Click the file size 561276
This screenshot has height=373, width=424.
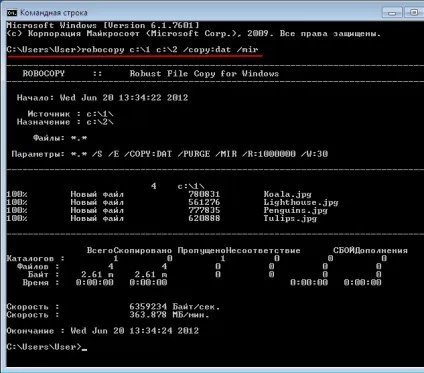tap(204, 202)
